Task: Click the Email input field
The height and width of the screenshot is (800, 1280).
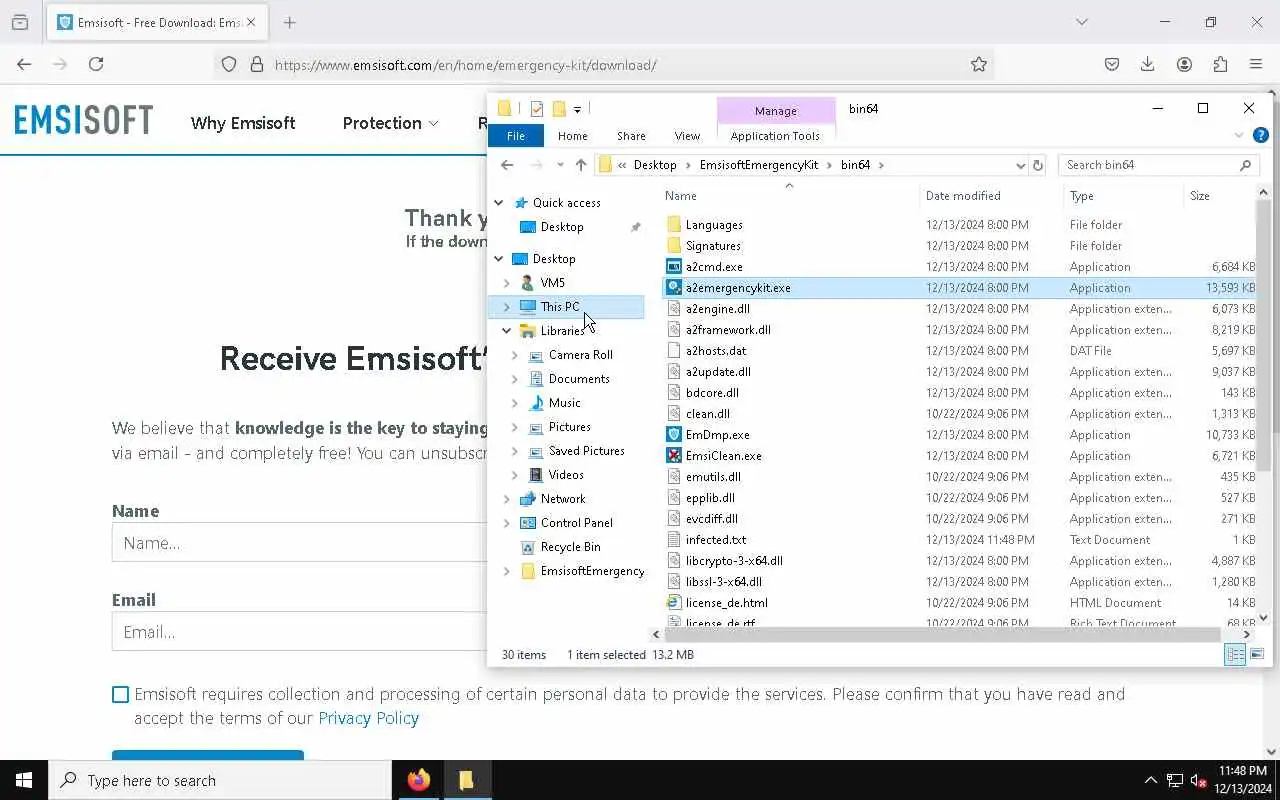Action: 300,632
